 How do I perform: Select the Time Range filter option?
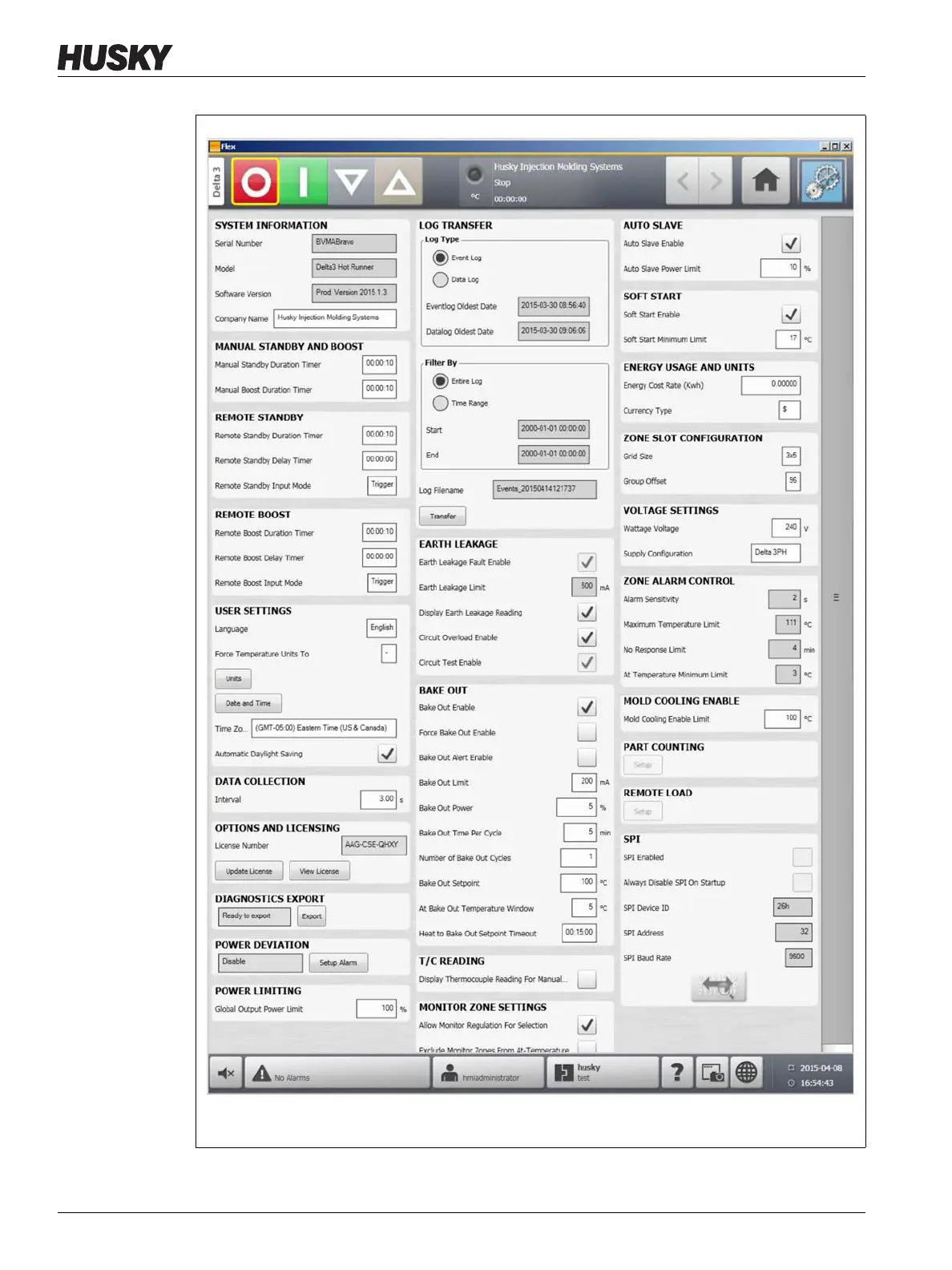pos(440,403)
